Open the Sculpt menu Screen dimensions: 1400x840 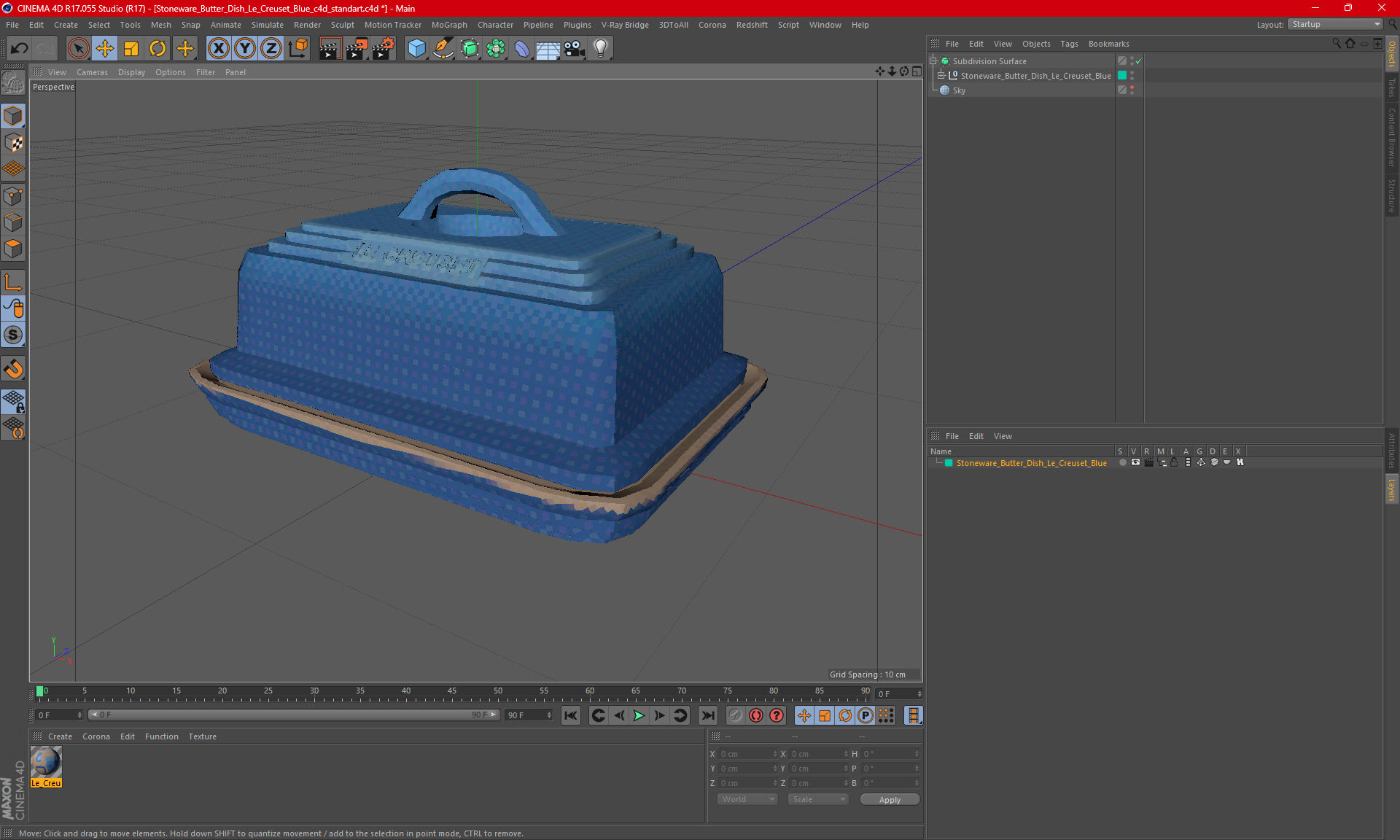click(x=342, y=25)
